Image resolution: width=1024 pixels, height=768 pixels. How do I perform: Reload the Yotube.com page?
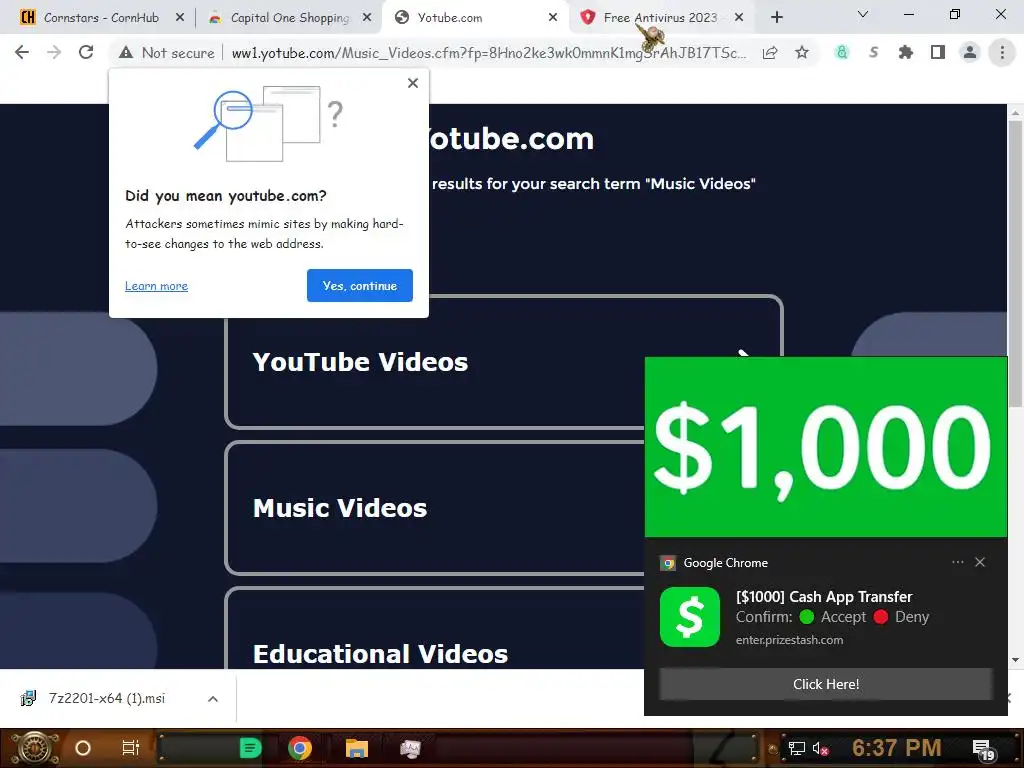click(86, 52)
